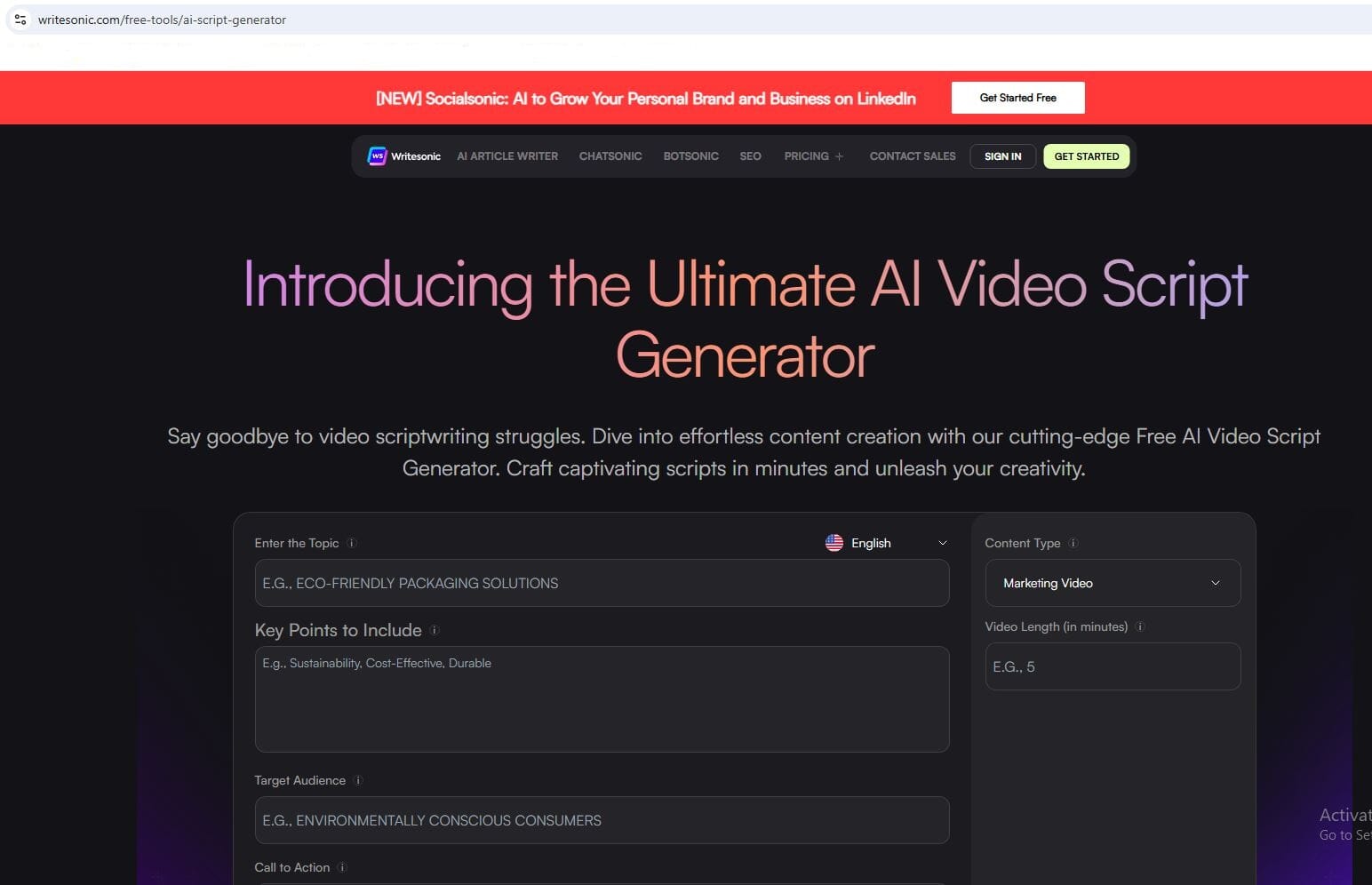Focus the Enter the Topic input field
This screenshot has width=1372, height=885.
602,583
